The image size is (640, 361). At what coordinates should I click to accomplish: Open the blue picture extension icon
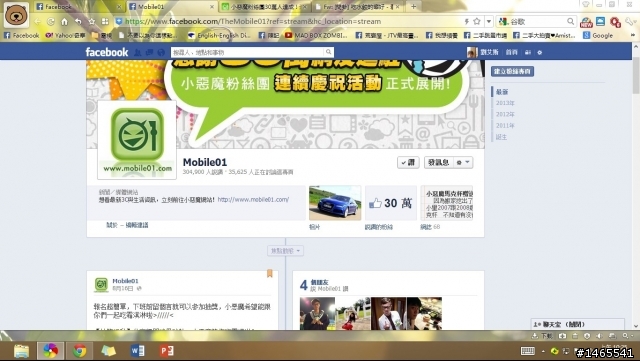[600, 21]
